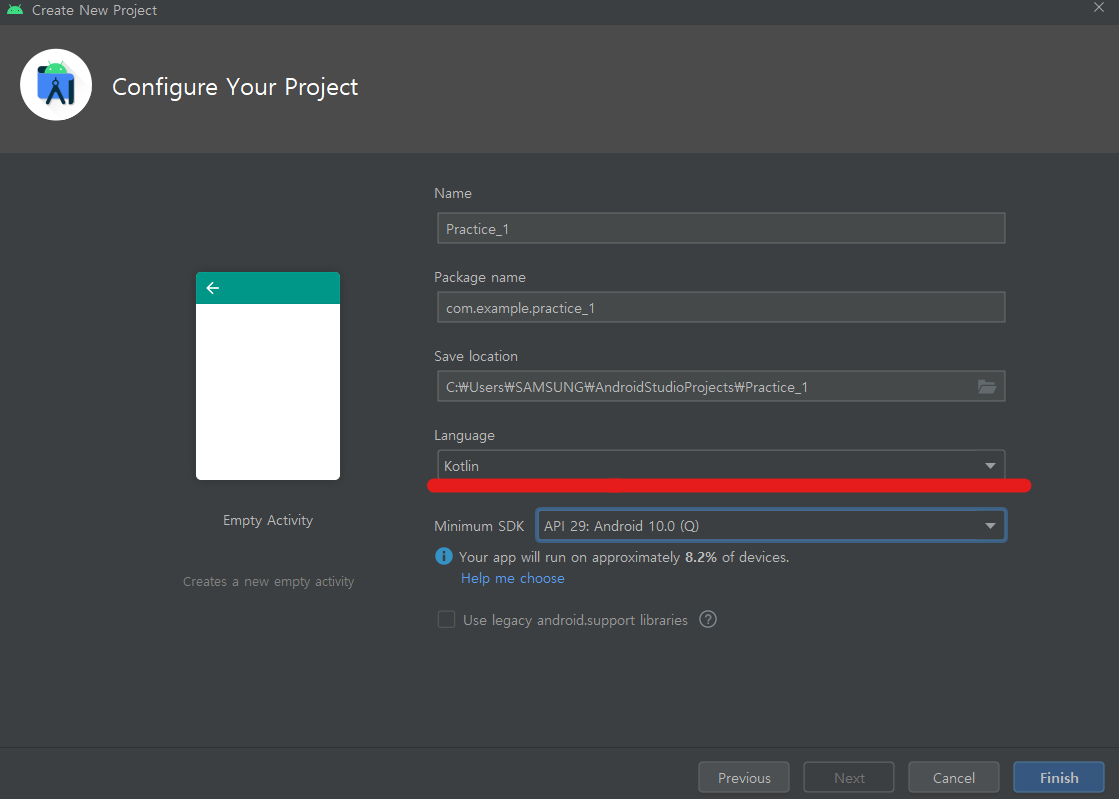This screenshot has width=1119, height=799.
Task: Focus the Name field containing Practice_1
Action: [x=721, y=228]
